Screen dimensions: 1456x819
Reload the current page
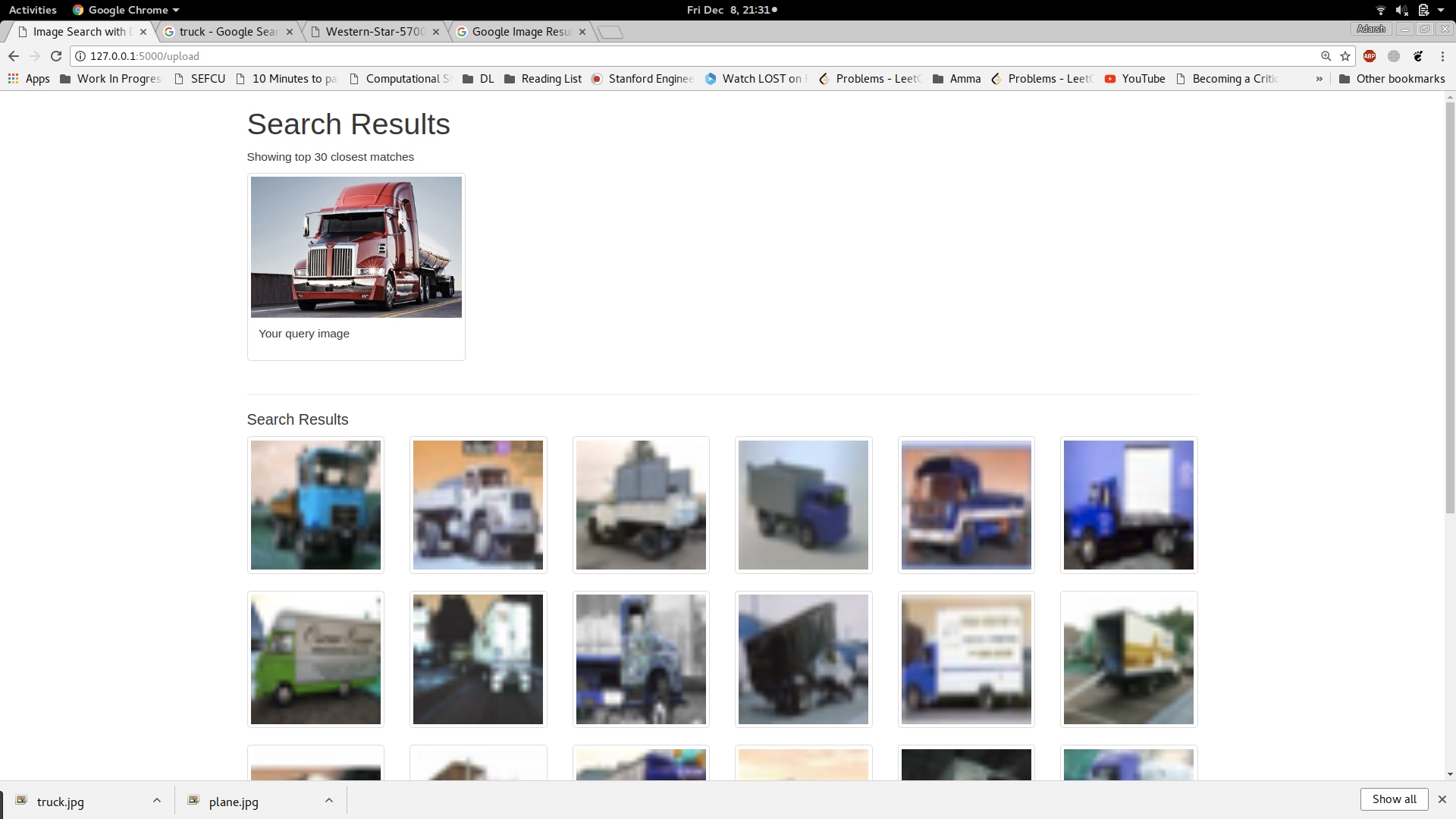point(56,56)
